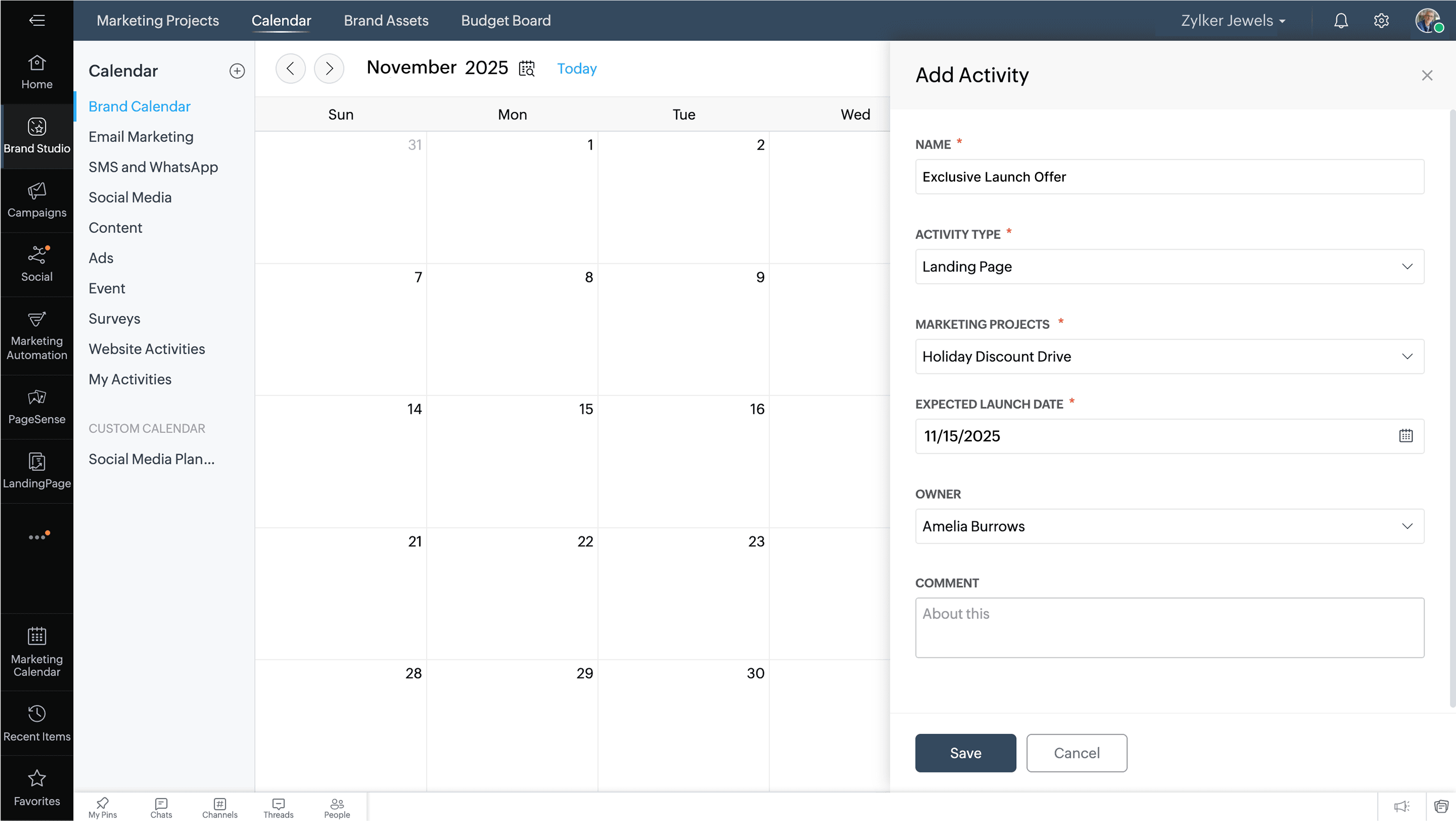Go to next month arrow

[329, 68]
